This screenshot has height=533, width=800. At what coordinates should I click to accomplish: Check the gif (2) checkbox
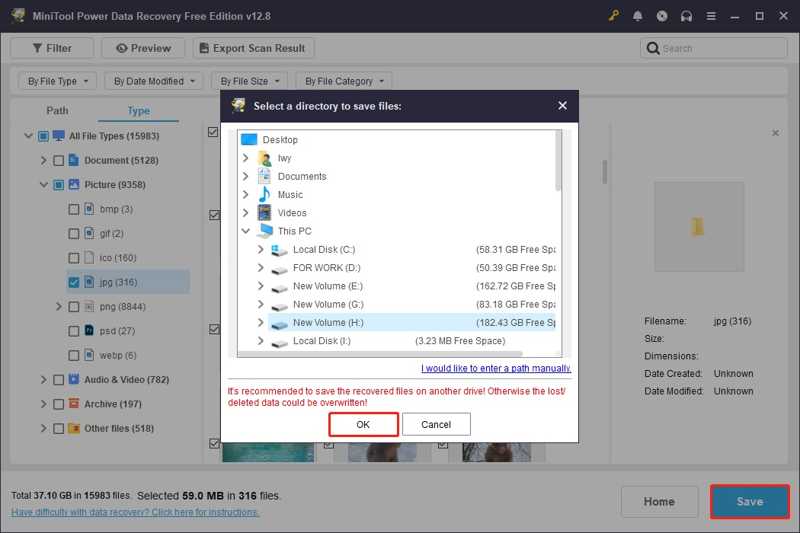point(74,234)
